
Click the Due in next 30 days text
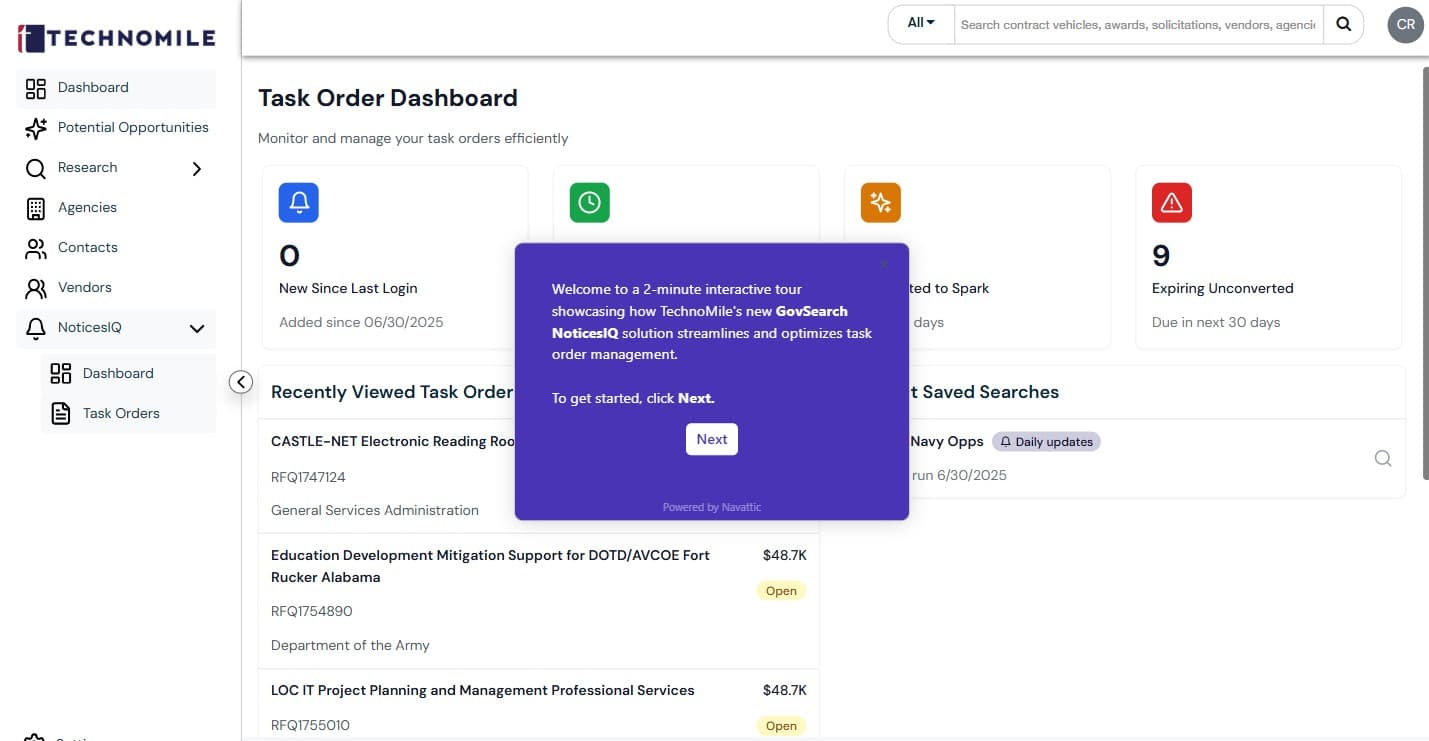coord(1216,322)
